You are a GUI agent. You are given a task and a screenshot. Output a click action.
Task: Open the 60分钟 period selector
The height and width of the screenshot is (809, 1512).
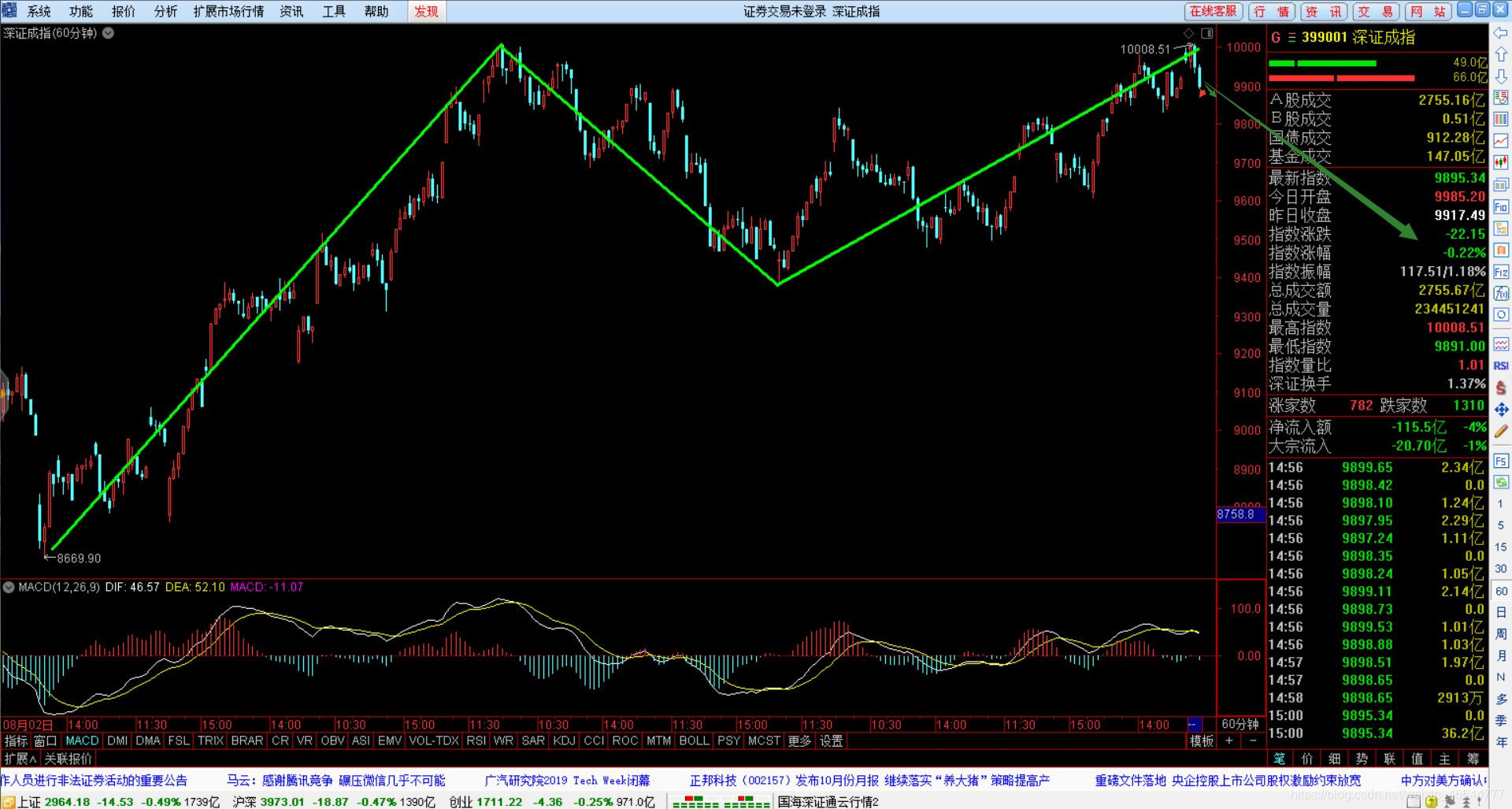pyautogui.click(x=1240, y=724)
